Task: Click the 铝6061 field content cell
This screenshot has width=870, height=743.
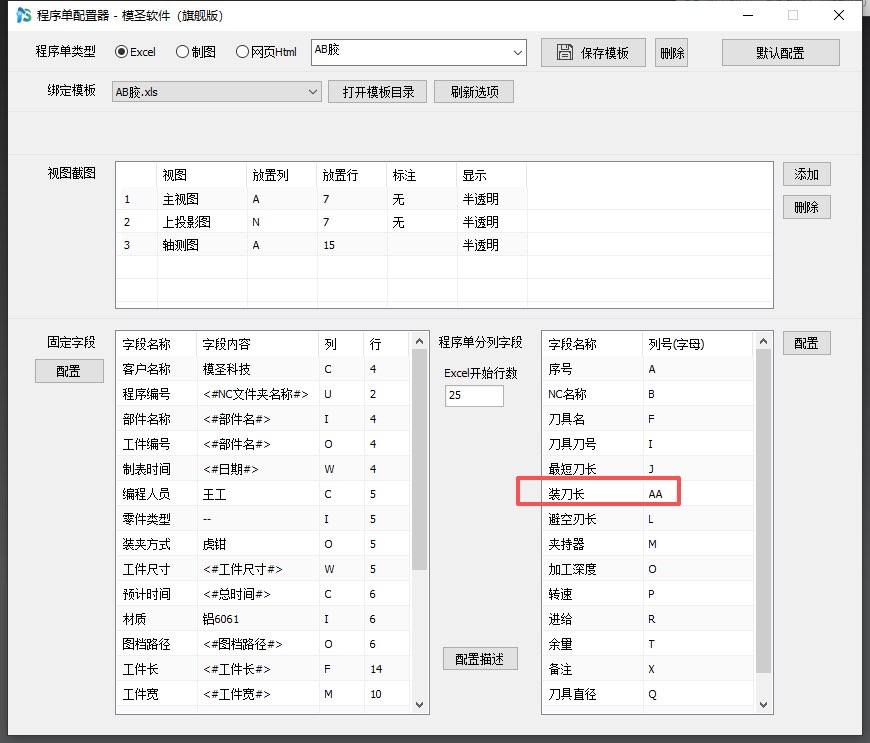Action: (258, 619)
